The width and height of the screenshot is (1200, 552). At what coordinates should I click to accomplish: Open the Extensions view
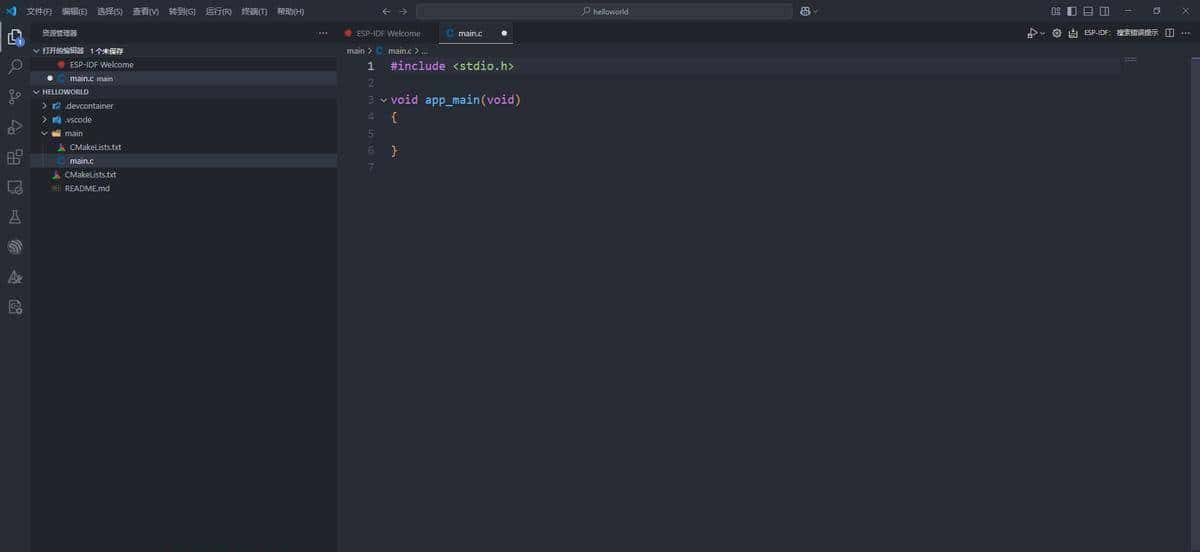pyautogui.click(x=15, y=157)
